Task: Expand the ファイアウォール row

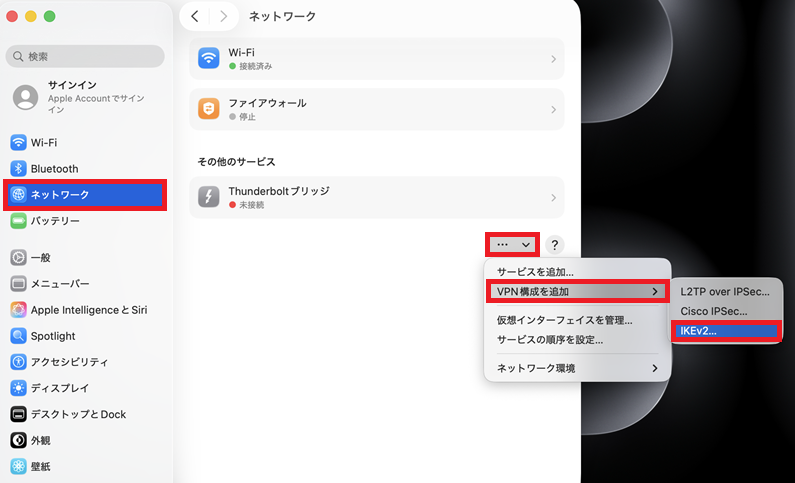Action: tap(376, 109)
